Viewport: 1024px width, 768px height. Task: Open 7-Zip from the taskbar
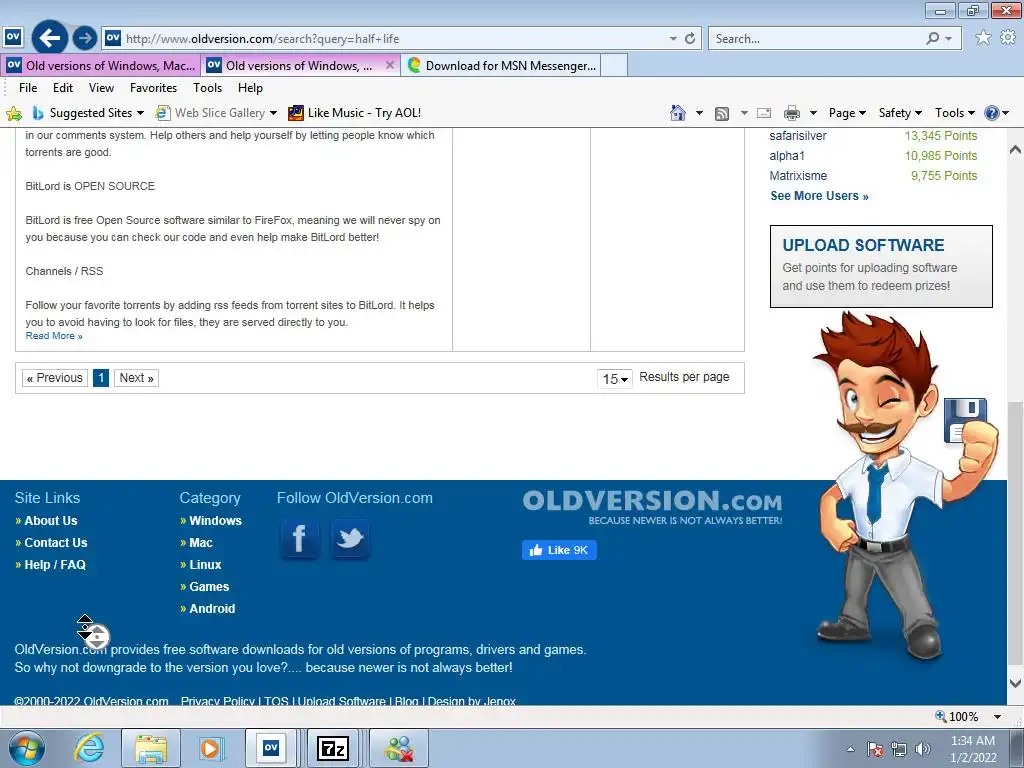[x=332, y=748]
